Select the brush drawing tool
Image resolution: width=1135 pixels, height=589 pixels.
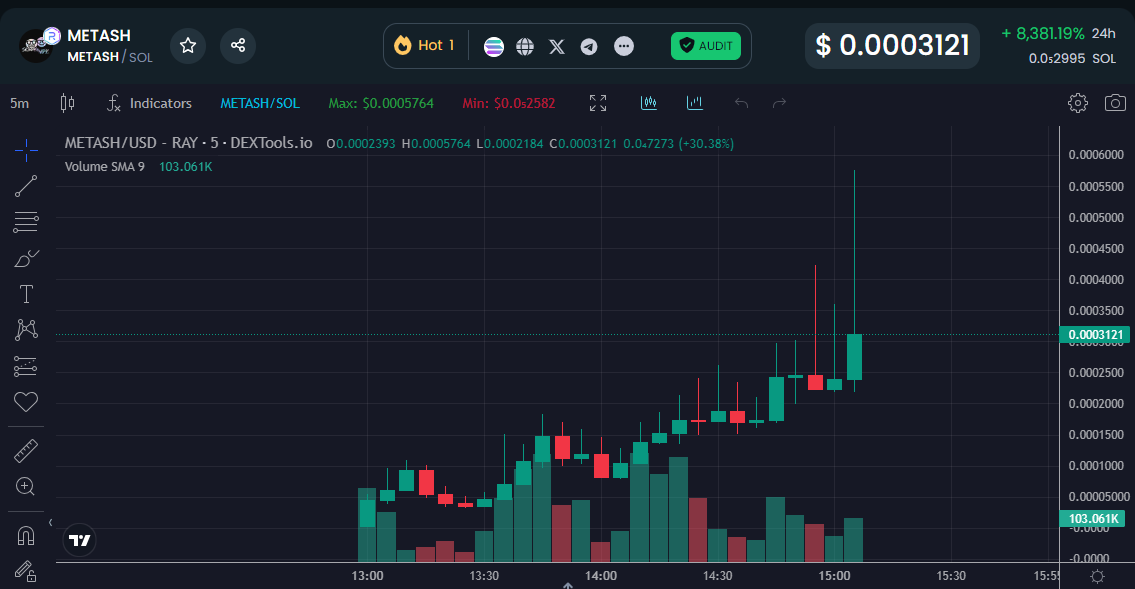(26, 258)
